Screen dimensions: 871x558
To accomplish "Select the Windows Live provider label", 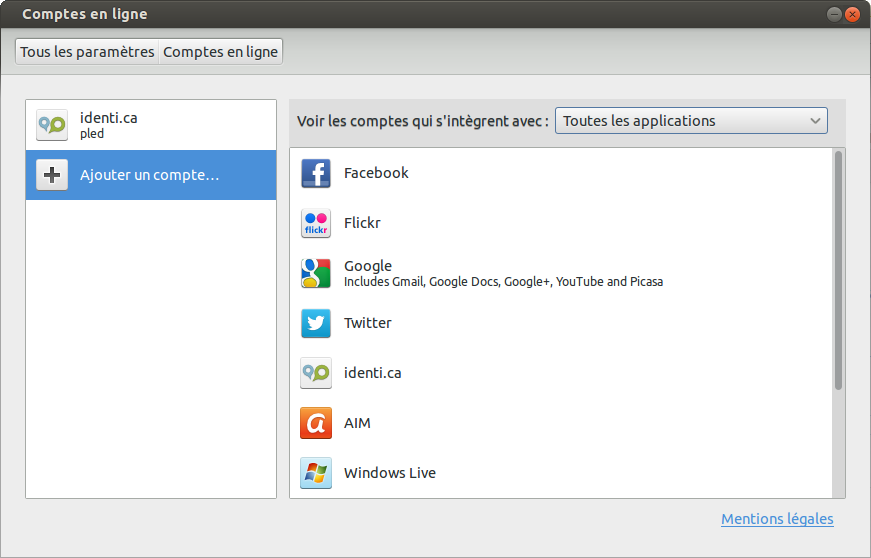I will pos(389,473).
